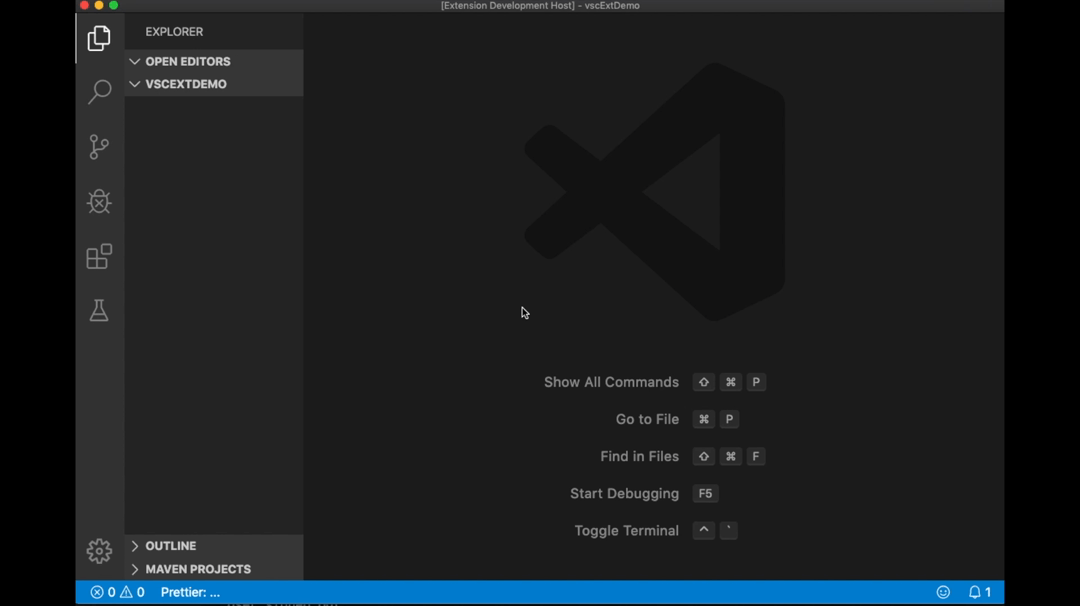The height and width of the screenshot is (606, 1080).
Task: Click the Show All Commands label
Action: tap(612, 382)
